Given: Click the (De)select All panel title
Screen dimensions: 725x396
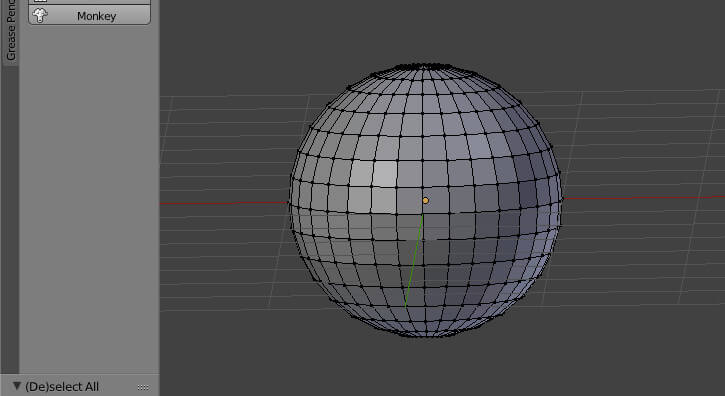Looking at the screenshot, I should (62, 387).
